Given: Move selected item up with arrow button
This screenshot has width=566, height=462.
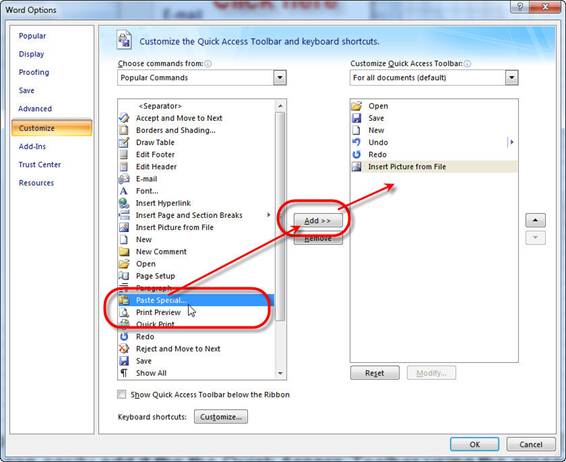Looking at the screenshot, I should tap(535, 220).
